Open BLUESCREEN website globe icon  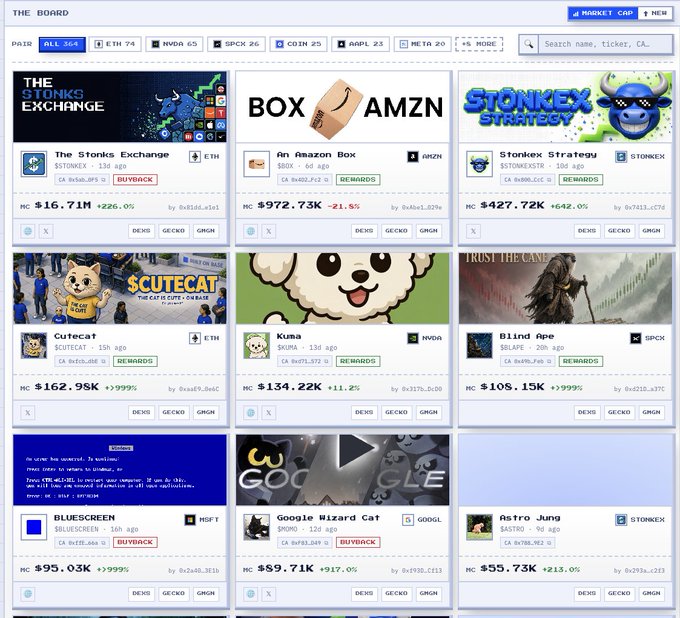28,593
